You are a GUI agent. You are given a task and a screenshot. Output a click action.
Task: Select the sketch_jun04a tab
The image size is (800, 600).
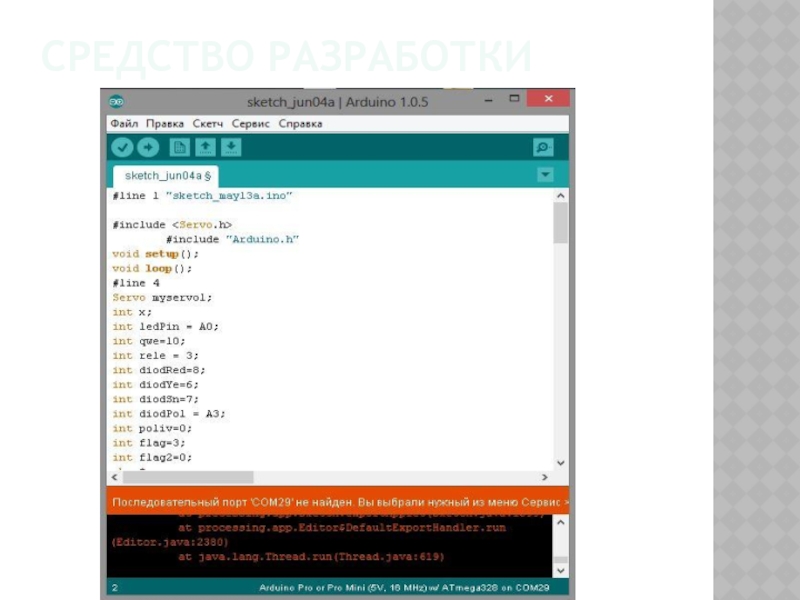[x=166, y=176]
